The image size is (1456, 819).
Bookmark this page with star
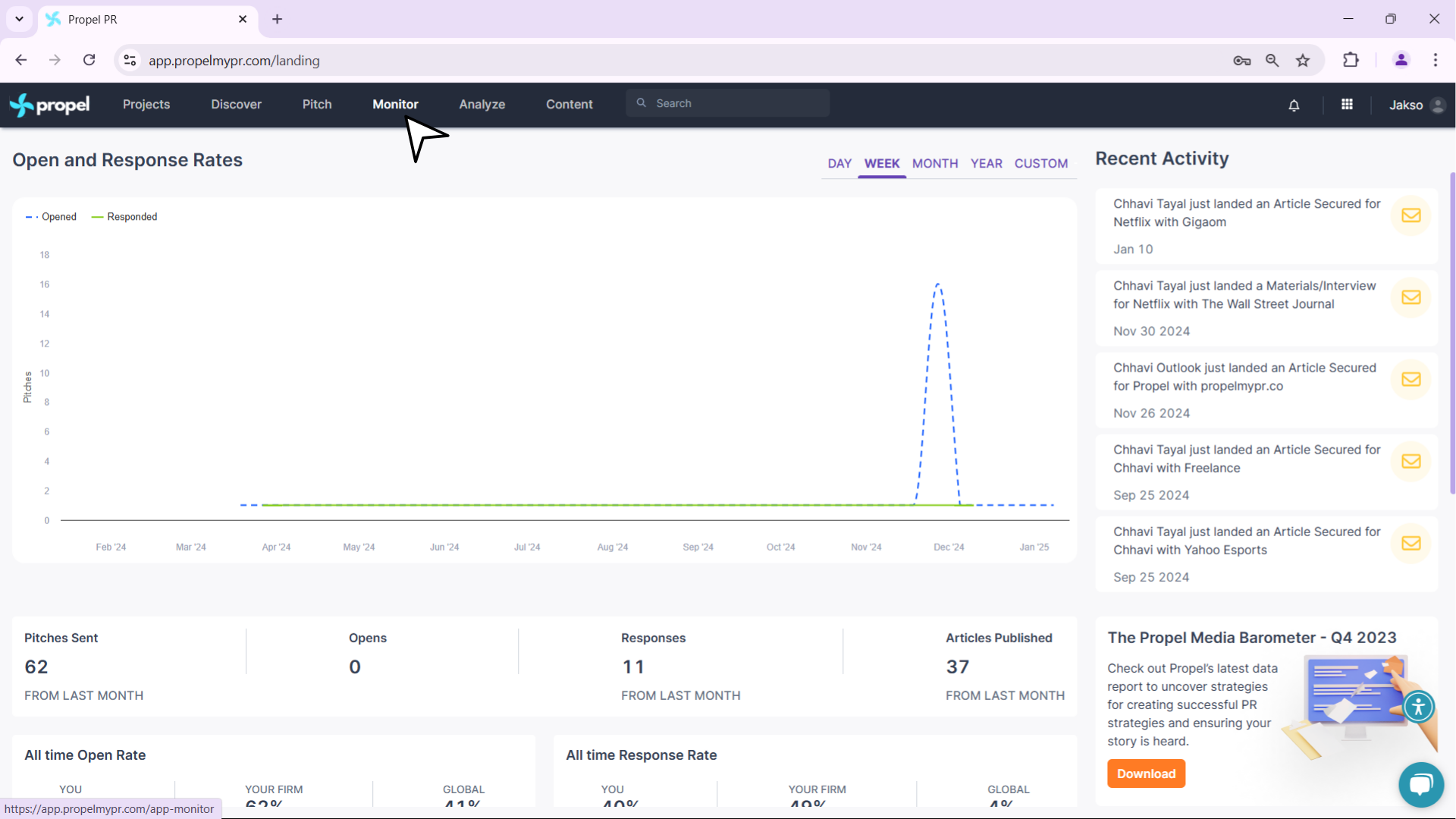pos(1303,61)
